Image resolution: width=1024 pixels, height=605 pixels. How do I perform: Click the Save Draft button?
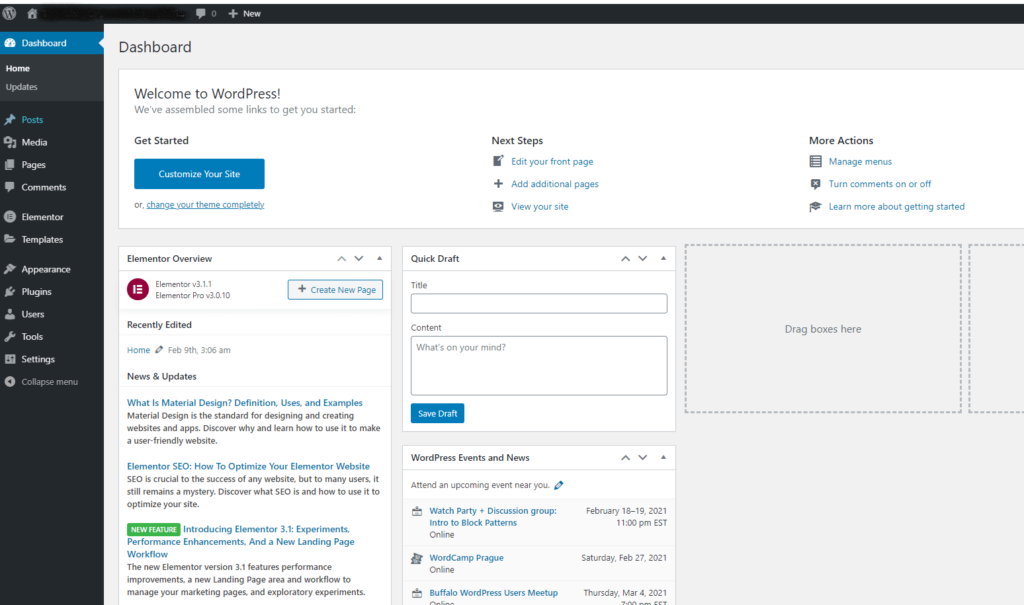coord(438,414)
